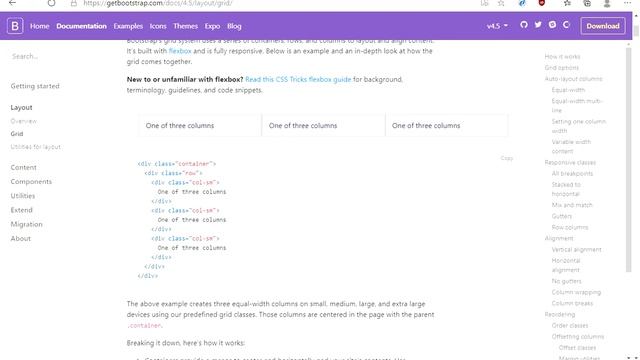Jump to Column wrapping section
Screen dimensions: 640x360
[x=576, y=292]
